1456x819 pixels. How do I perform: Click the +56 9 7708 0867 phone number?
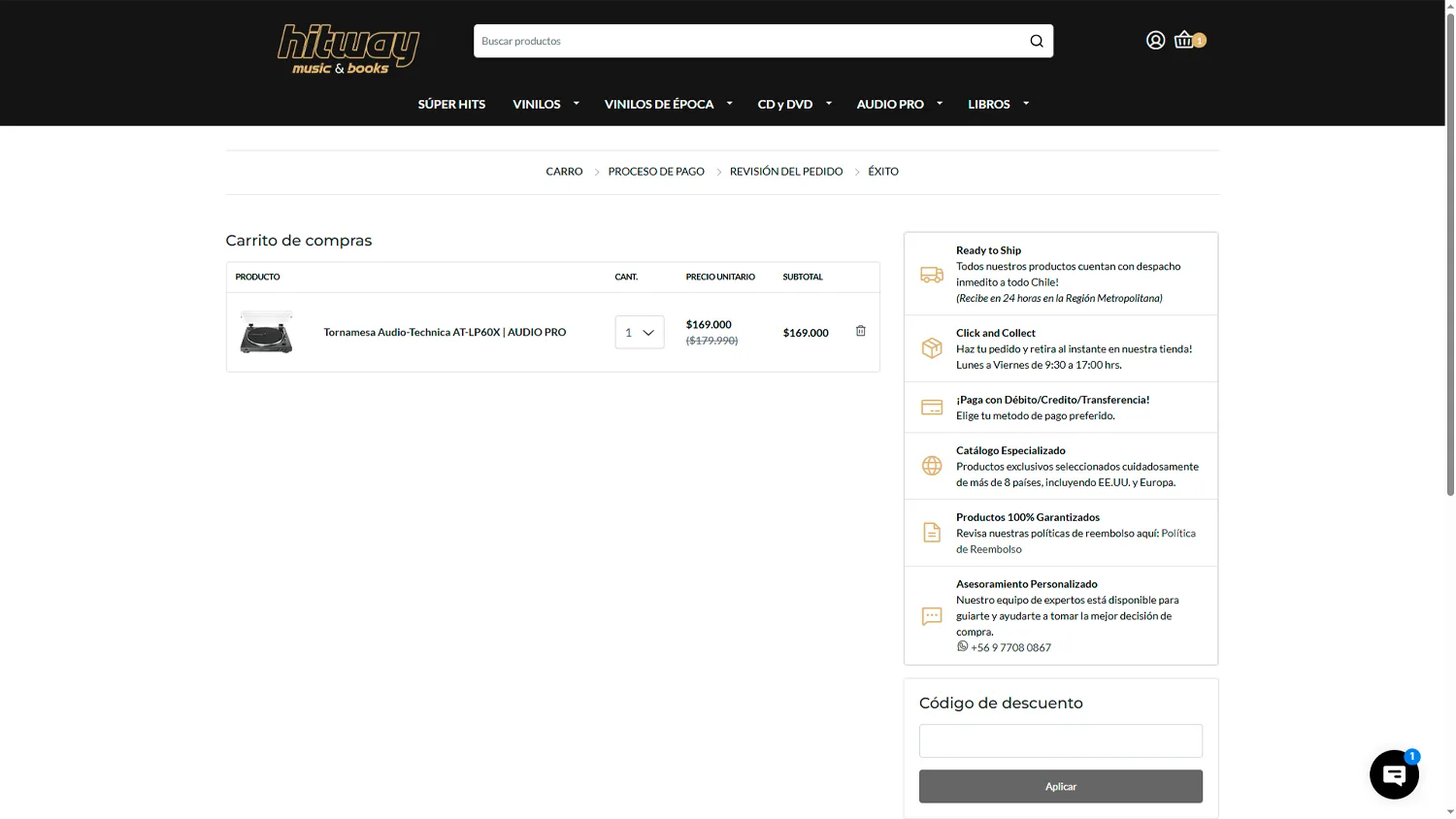pyautogui.click(x=1010, y=647)
